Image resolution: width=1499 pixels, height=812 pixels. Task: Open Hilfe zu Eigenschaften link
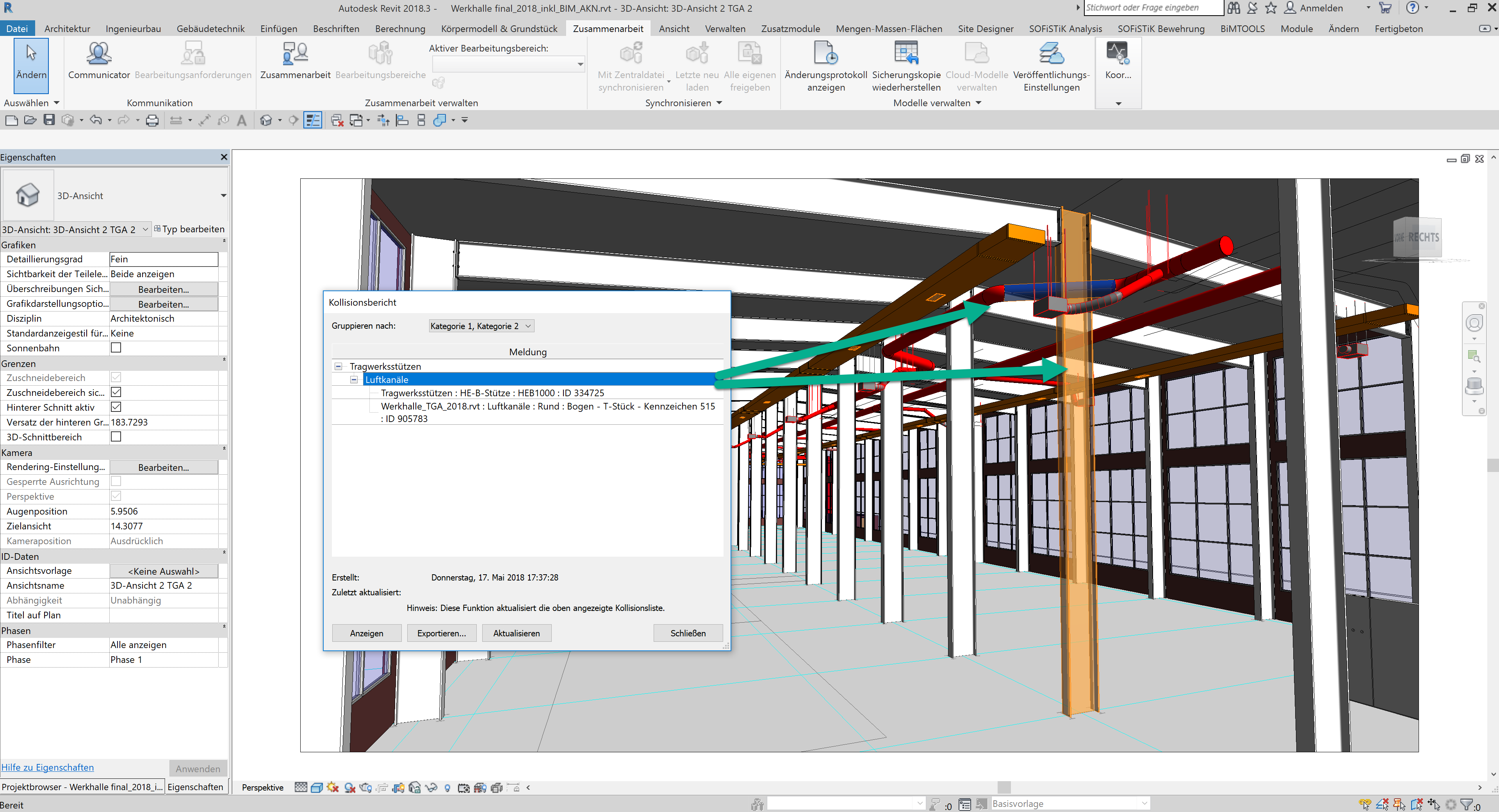(x=48, y=767)
